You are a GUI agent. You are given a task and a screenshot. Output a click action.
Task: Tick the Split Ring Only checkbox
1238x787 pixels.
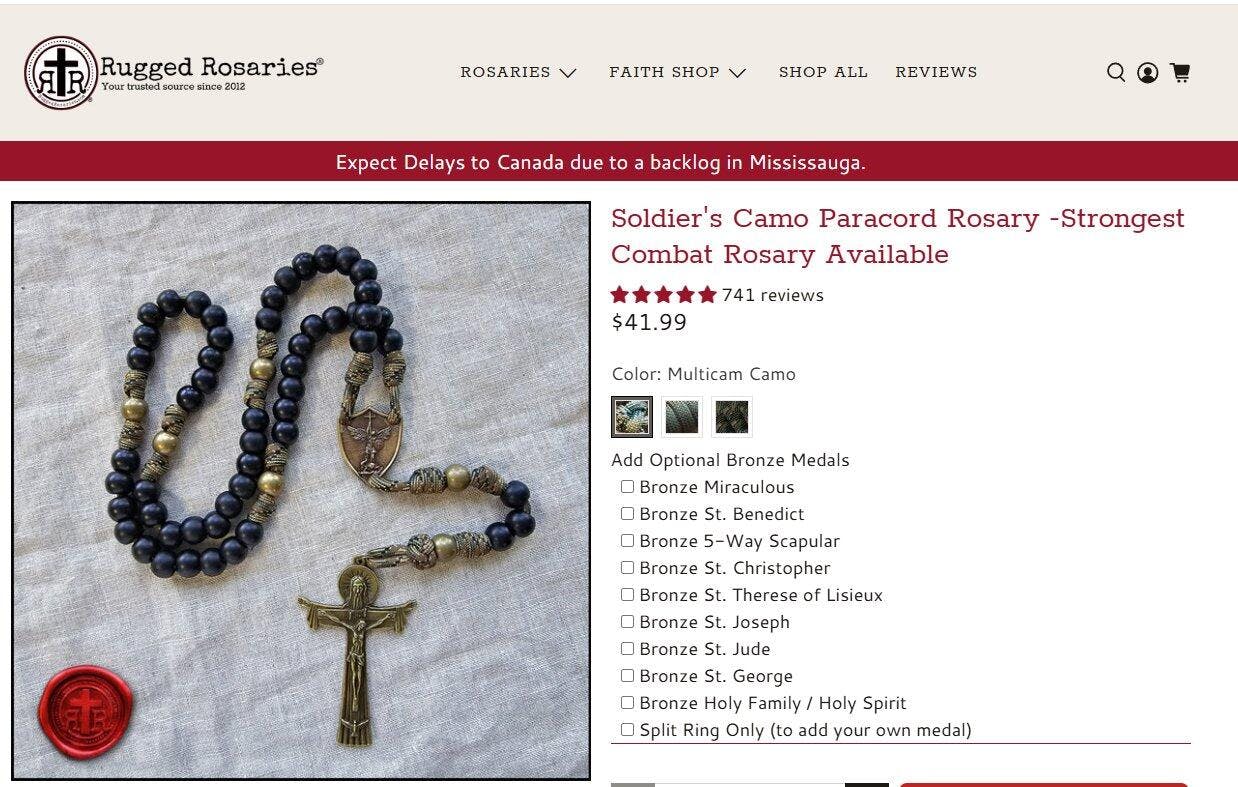(x=627, y=730)
